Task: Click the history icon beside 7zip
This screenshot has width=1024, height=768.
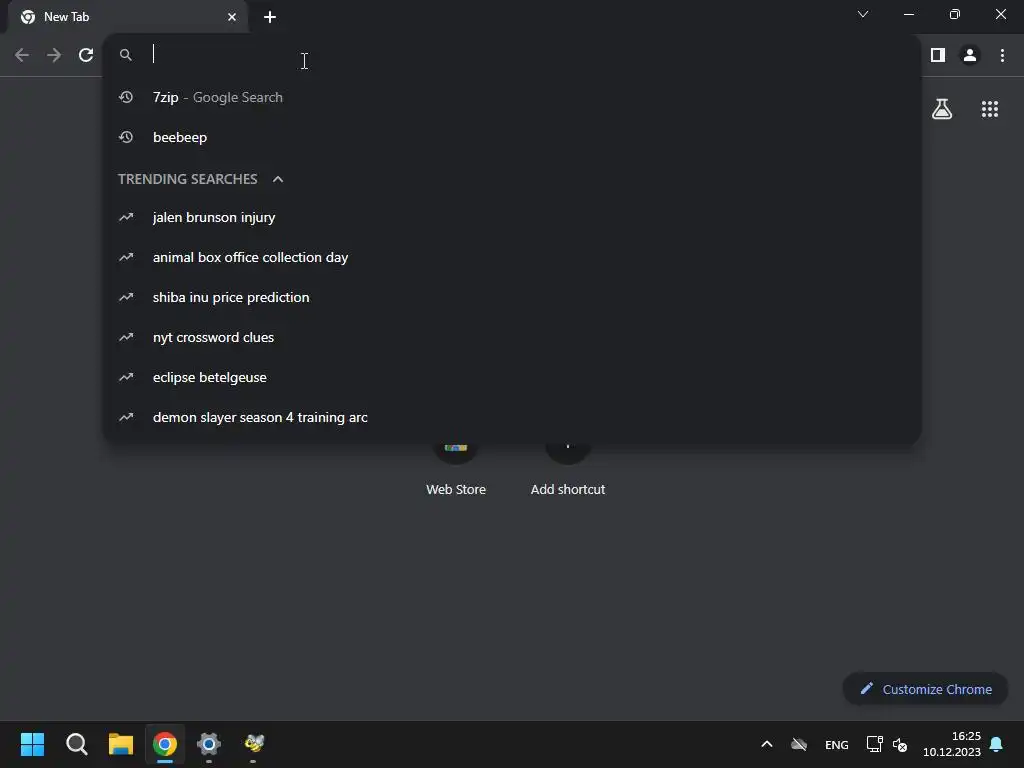Action: coord(126,97)
